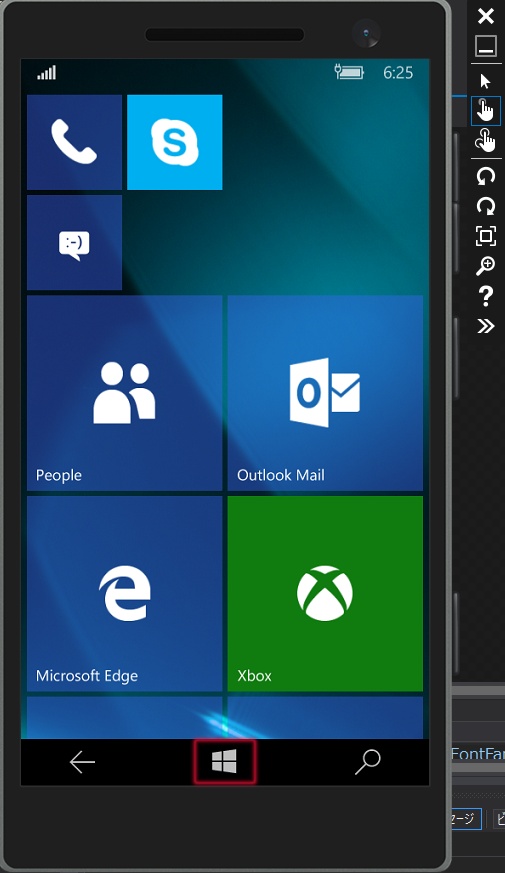The height and width of the screenshot is (873, 505).
Task: Click the signal strength indicator
Action: pyautogui.click(x=47, y=72)
